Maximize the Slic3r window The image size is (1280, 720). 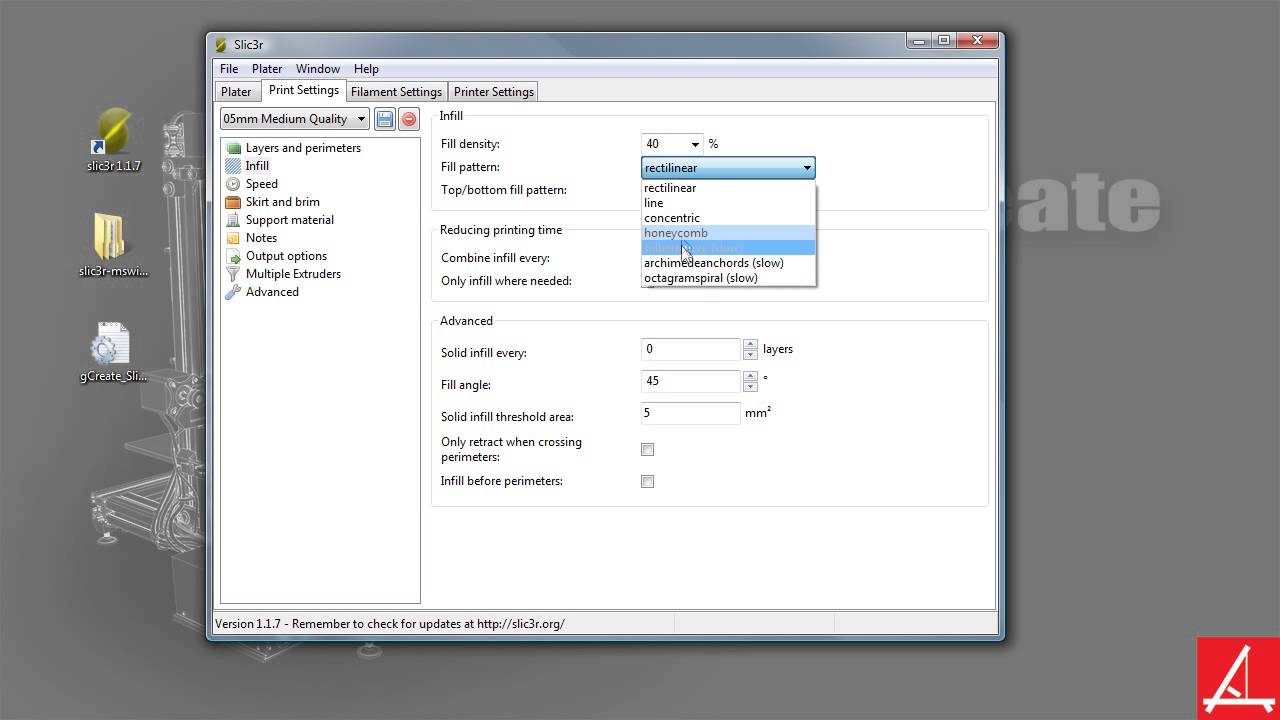[945, 41]
